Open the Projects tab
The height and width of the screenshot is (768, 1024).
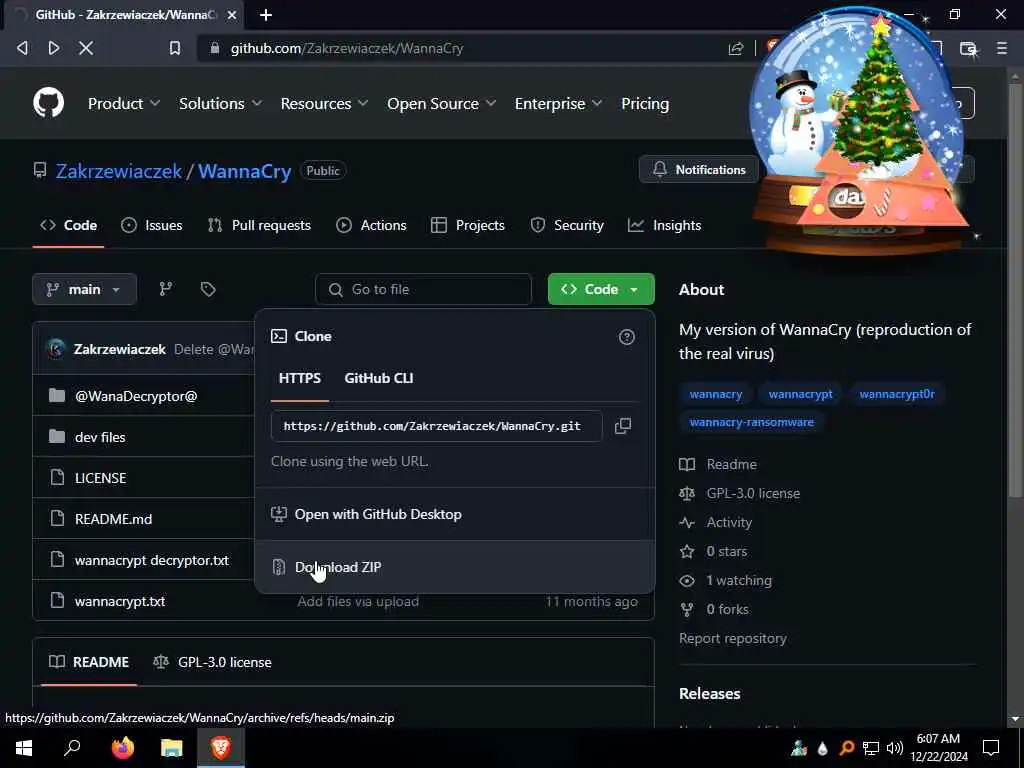(x=468, y=225)
